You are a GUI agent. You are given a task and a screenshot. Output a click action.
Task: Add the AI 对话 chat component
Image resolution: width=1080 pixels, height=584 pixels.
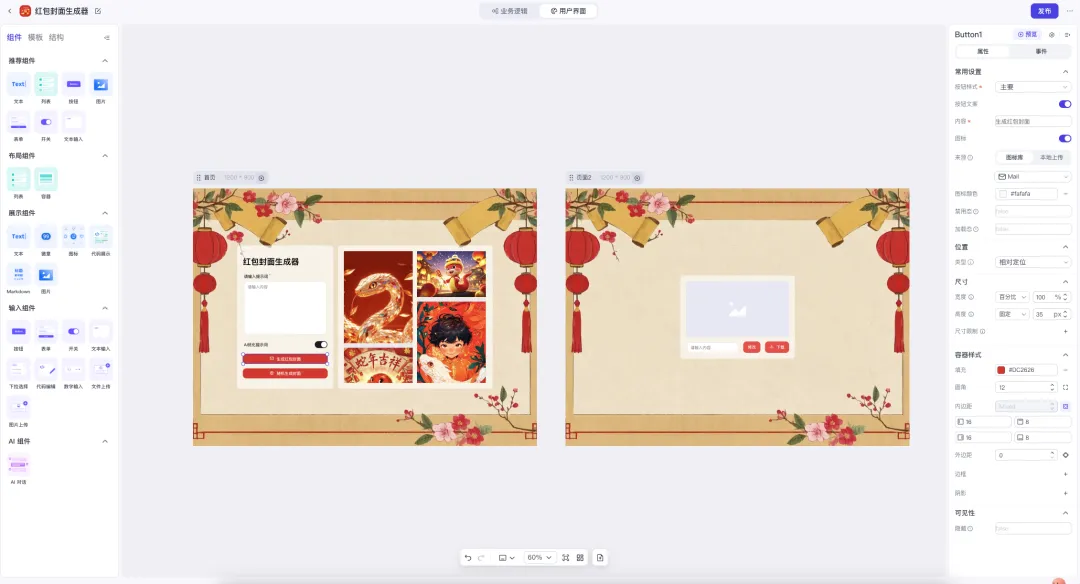click(19, 465)
